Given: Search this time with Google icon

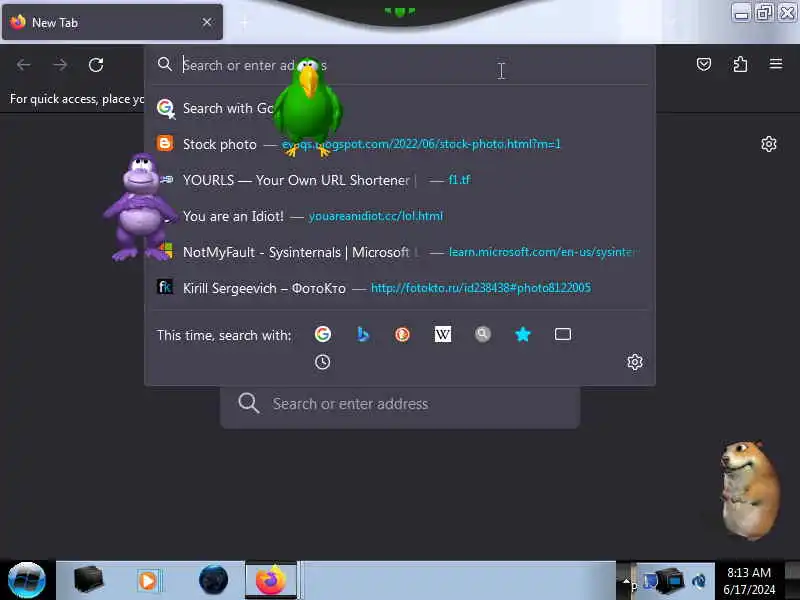Looking at the screenshot, I should pos(322,334).
